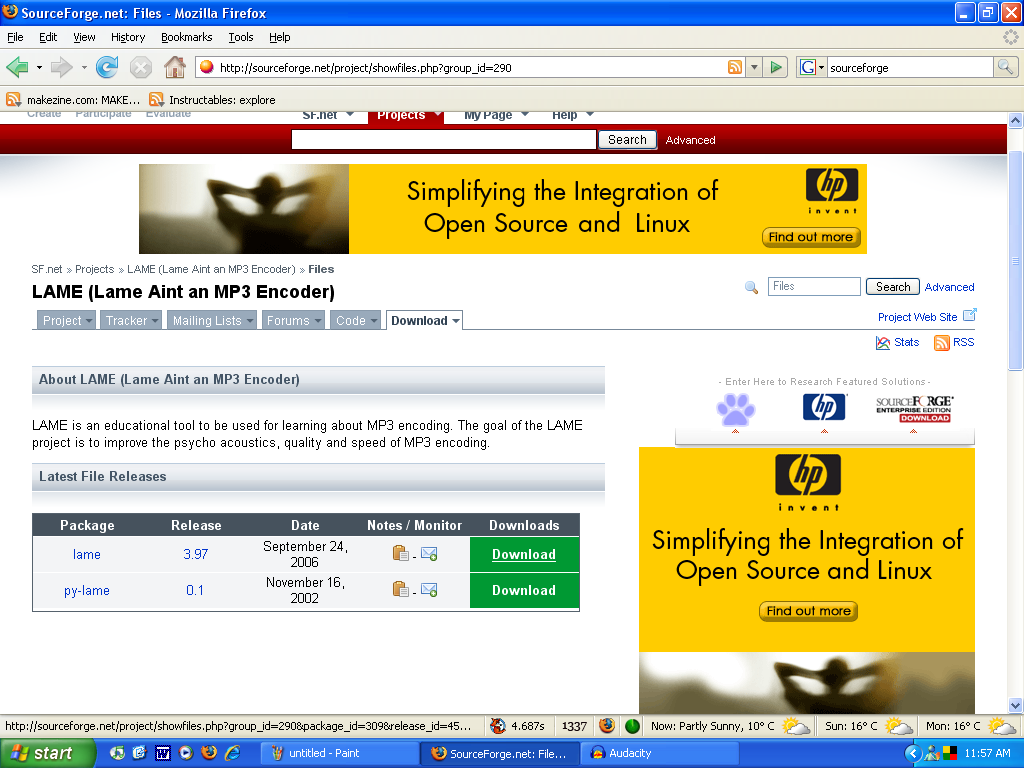Viewport: 1024px width, 768px height.
Task: Click the RSS feed icon in address bar
Action: [x=735, y=67]
